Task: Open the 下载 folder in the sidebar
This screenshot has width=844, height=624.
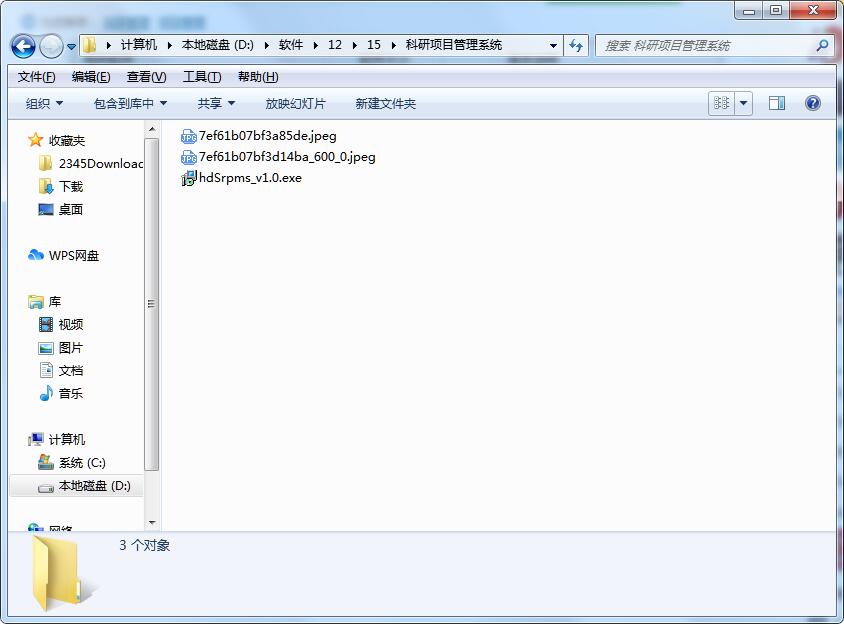Action: [x=61, y=186]
